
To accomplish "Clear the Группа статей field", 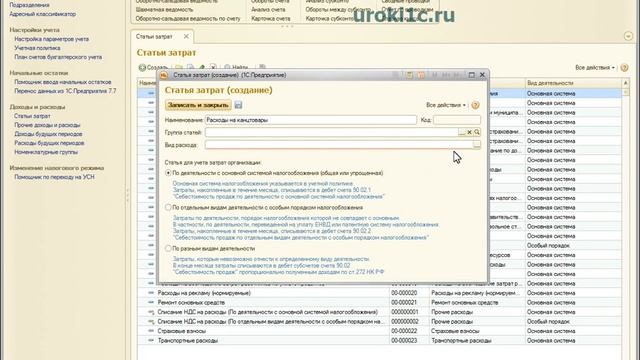I will (469, 132).
